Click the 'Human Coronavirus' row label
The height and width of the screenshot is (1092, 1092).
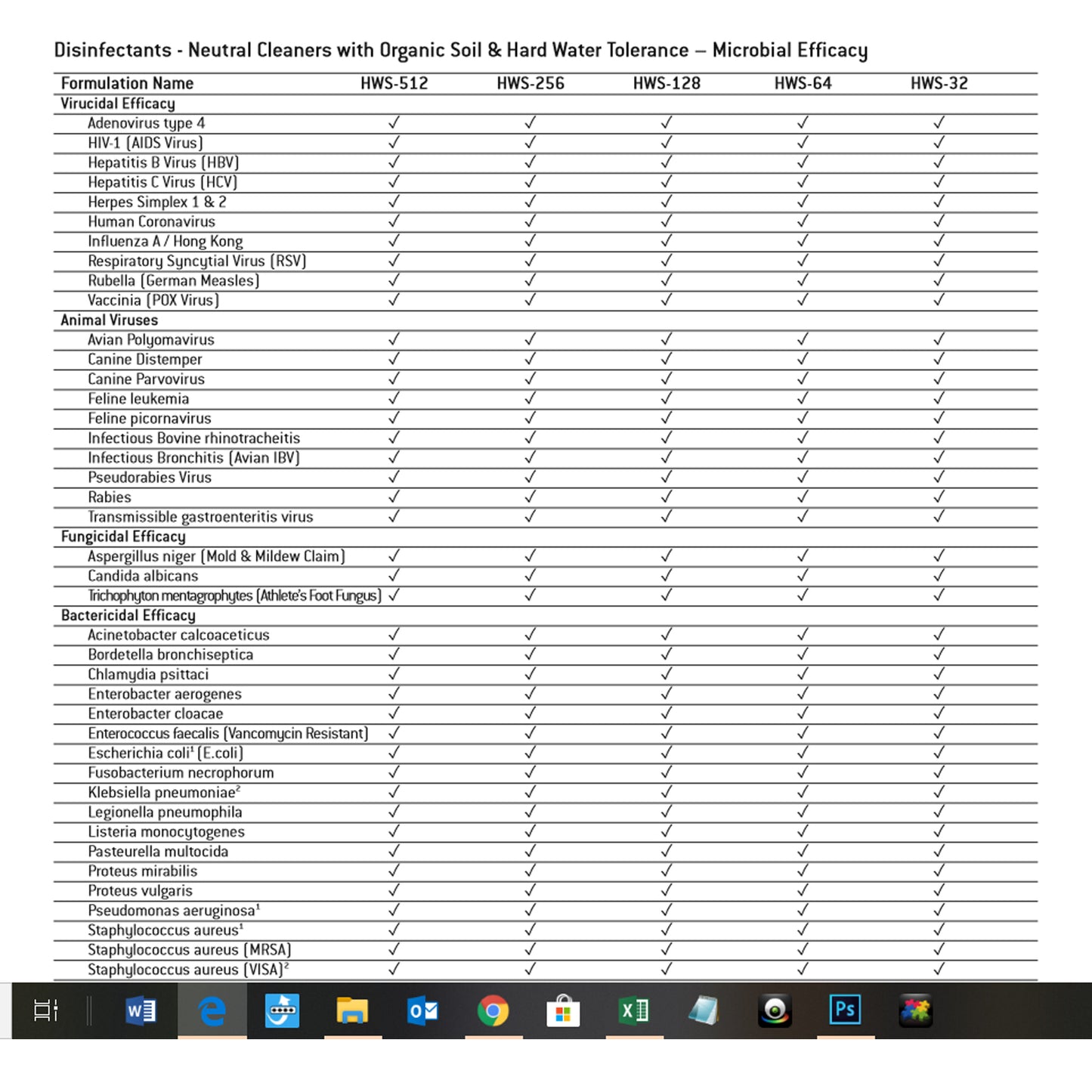(151, 221)
